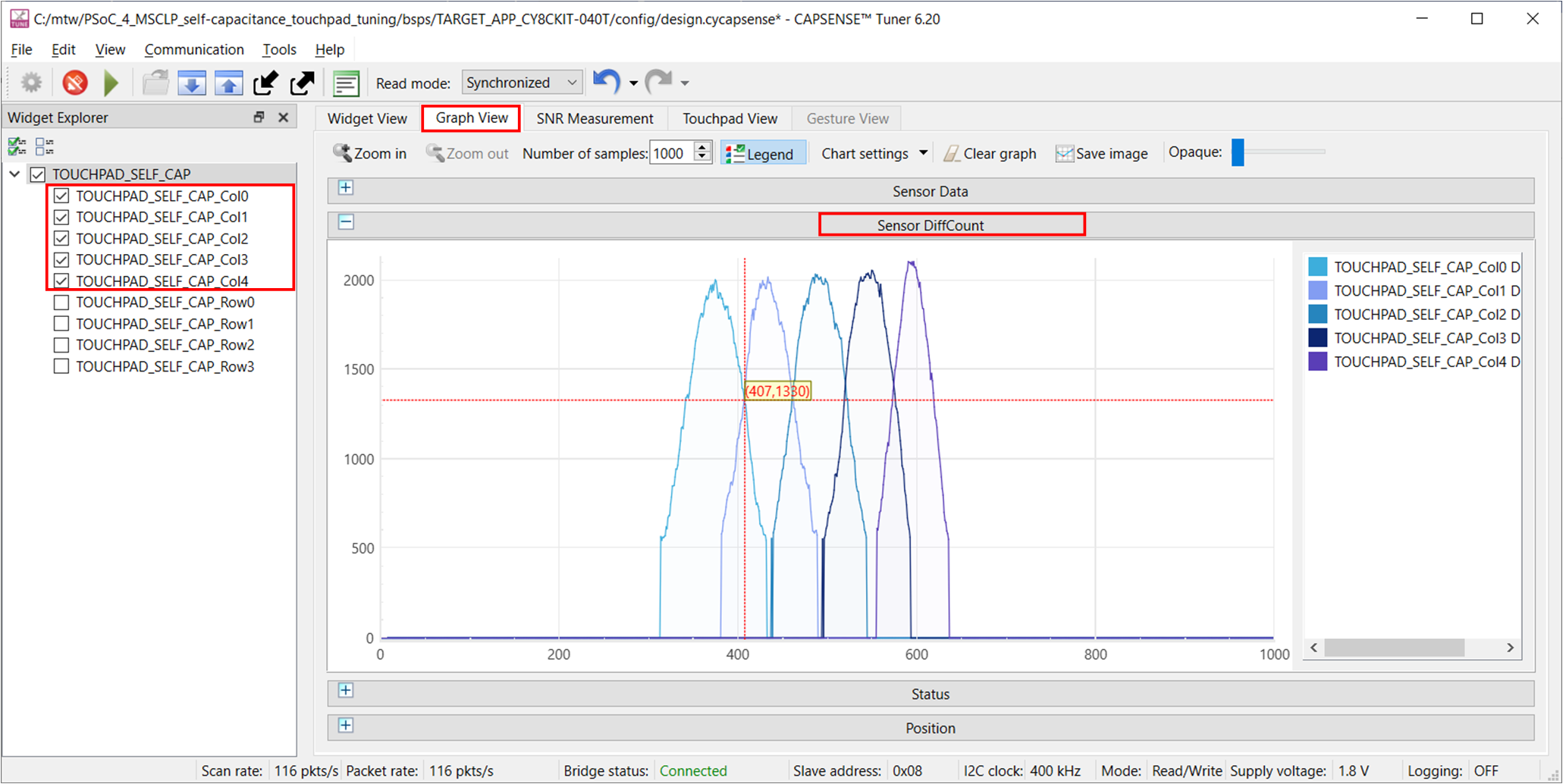Click the Zoom out magnifier
The height and width of the screenshot is (784, 1563).
click(x=467, y=153)
